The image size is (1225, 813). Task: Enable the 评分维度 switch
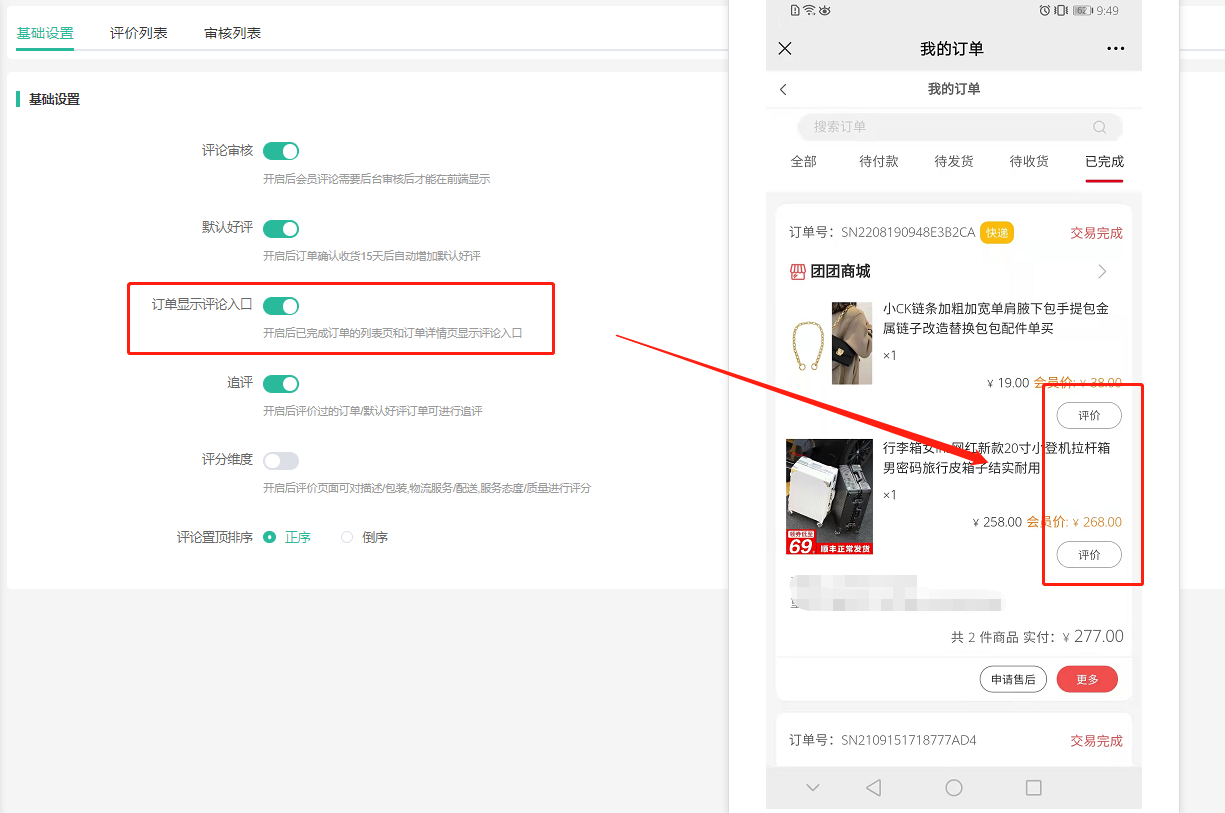(281, 461)
